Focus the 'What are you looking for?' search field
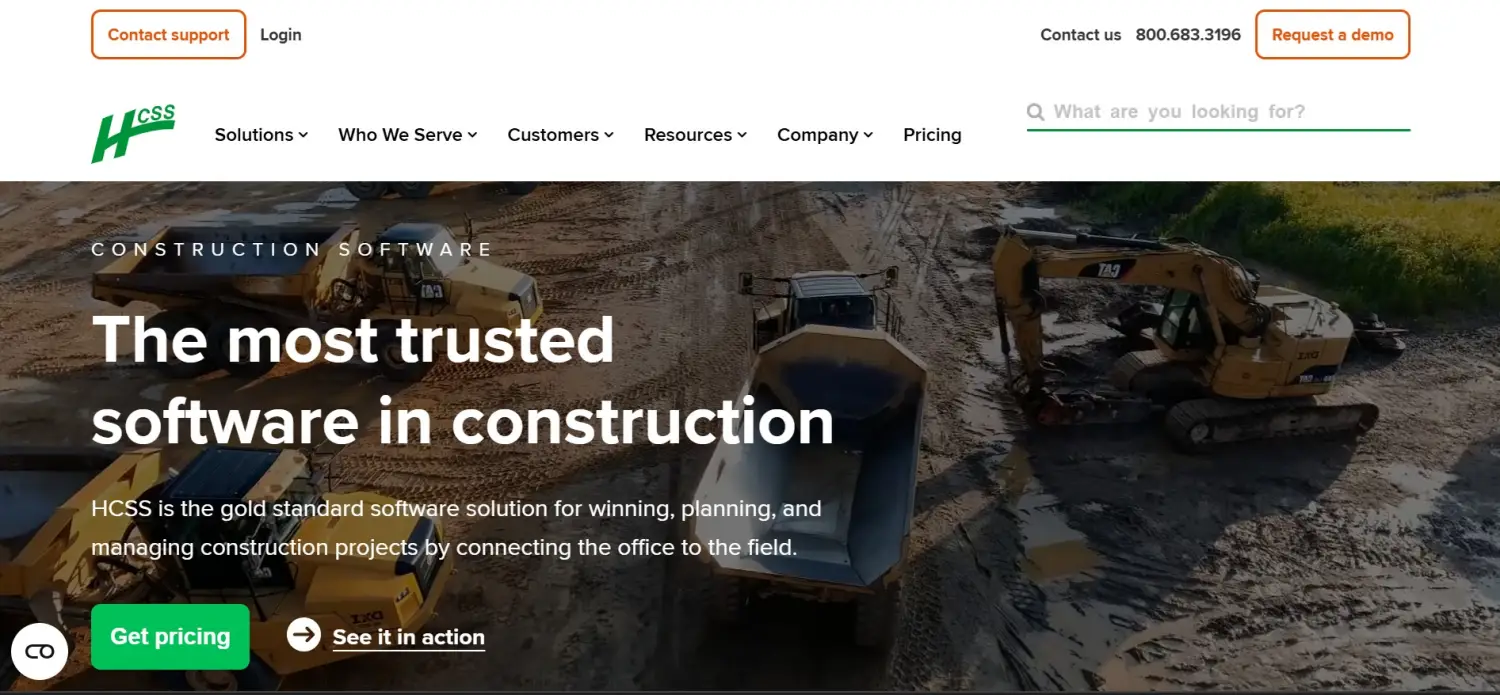Viewport: 1500px width, 695px height. tap(1218, 112)
